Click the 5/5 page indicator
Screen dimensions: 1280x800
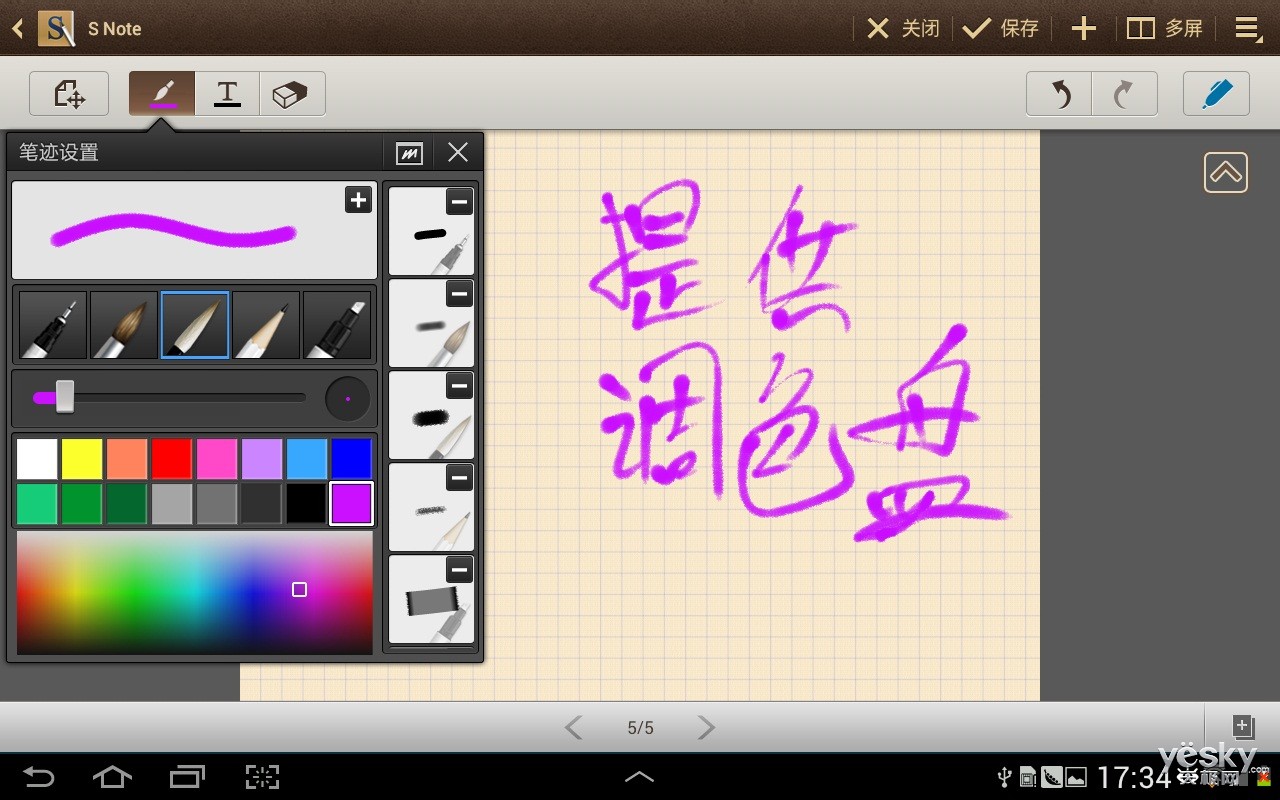point(640,728)
